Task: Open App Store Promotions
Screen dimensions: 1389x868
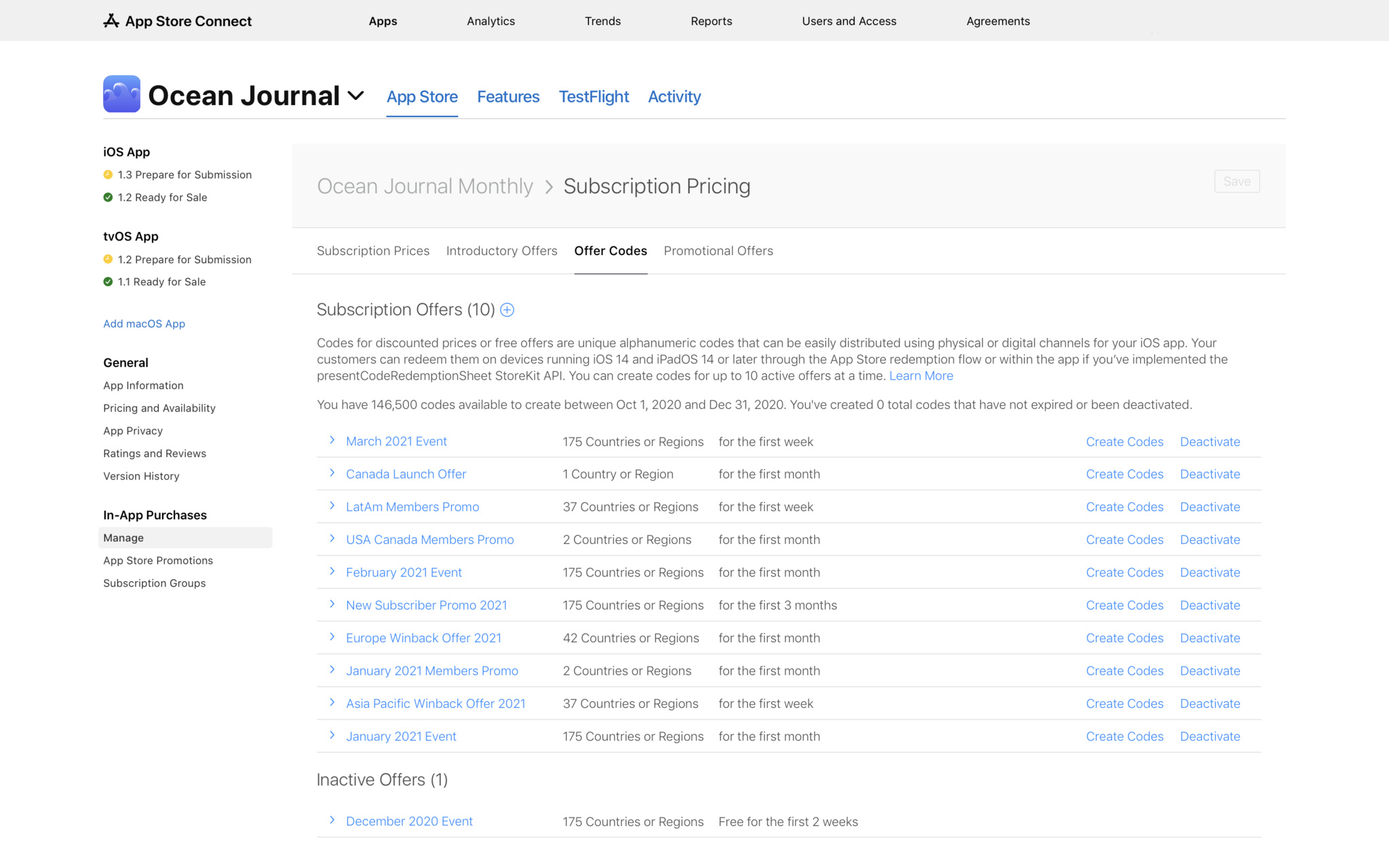Action: tap(158, 561)
